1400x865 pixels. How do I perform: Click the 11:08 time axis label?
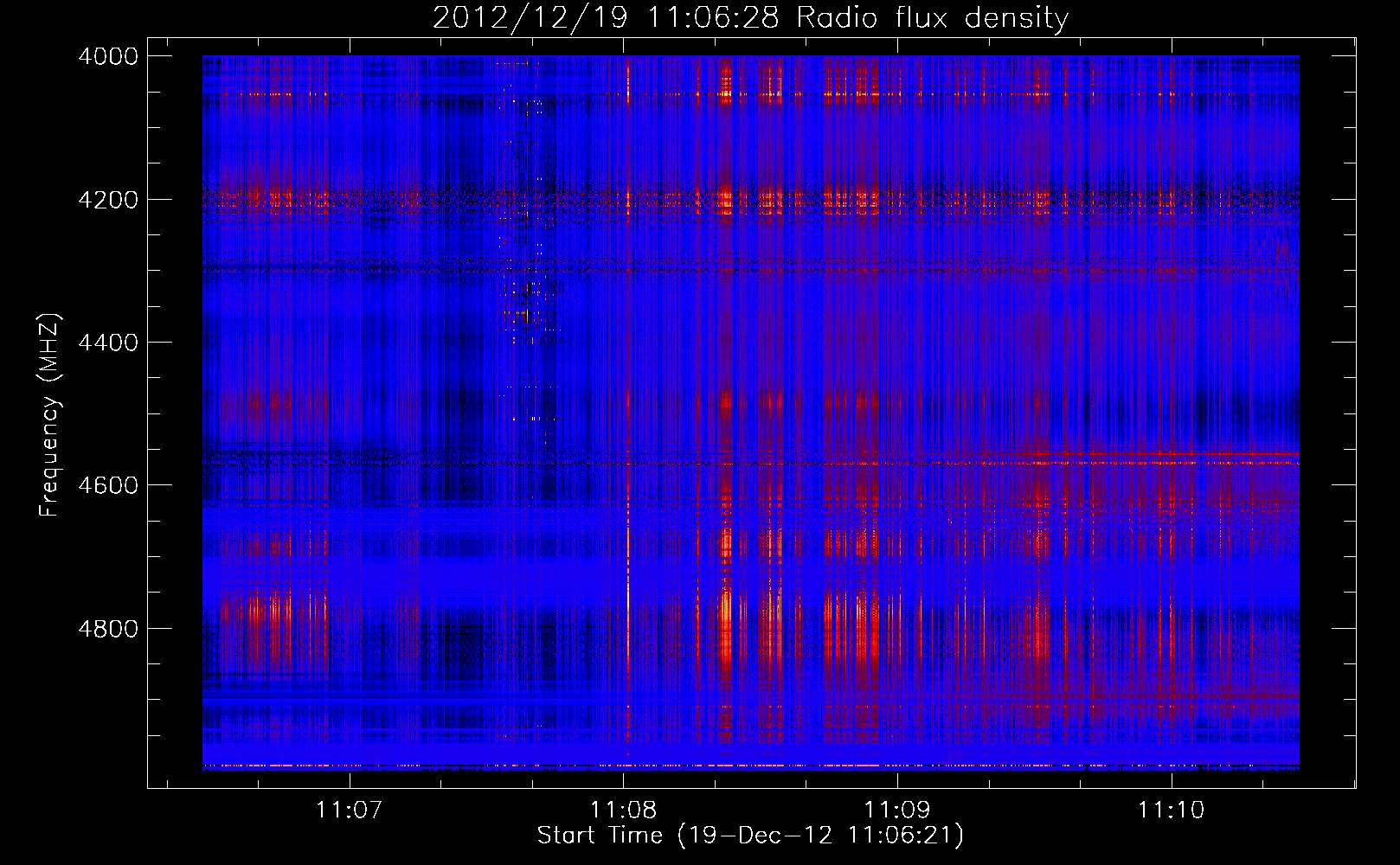pos(623,810)
